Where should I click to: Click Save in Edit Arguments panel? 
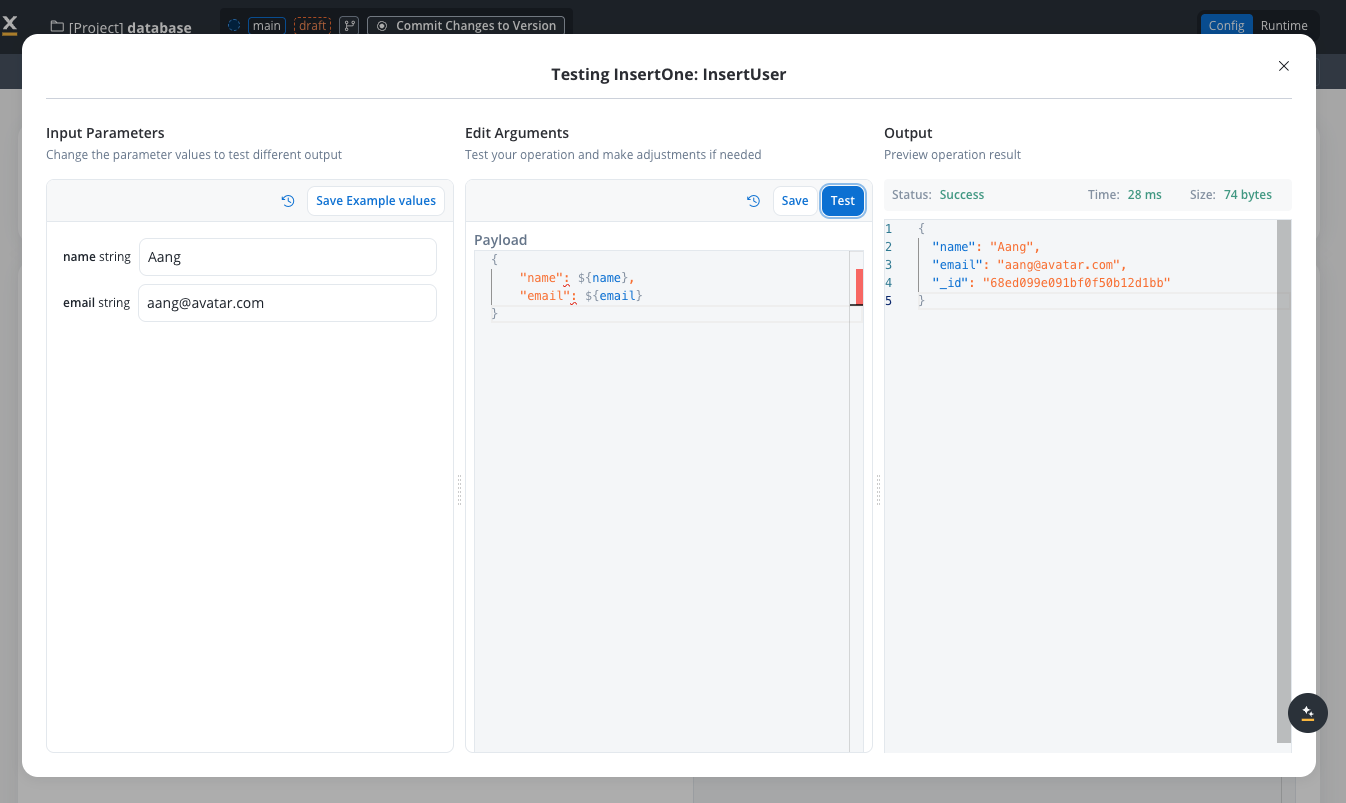click(795, 201)
